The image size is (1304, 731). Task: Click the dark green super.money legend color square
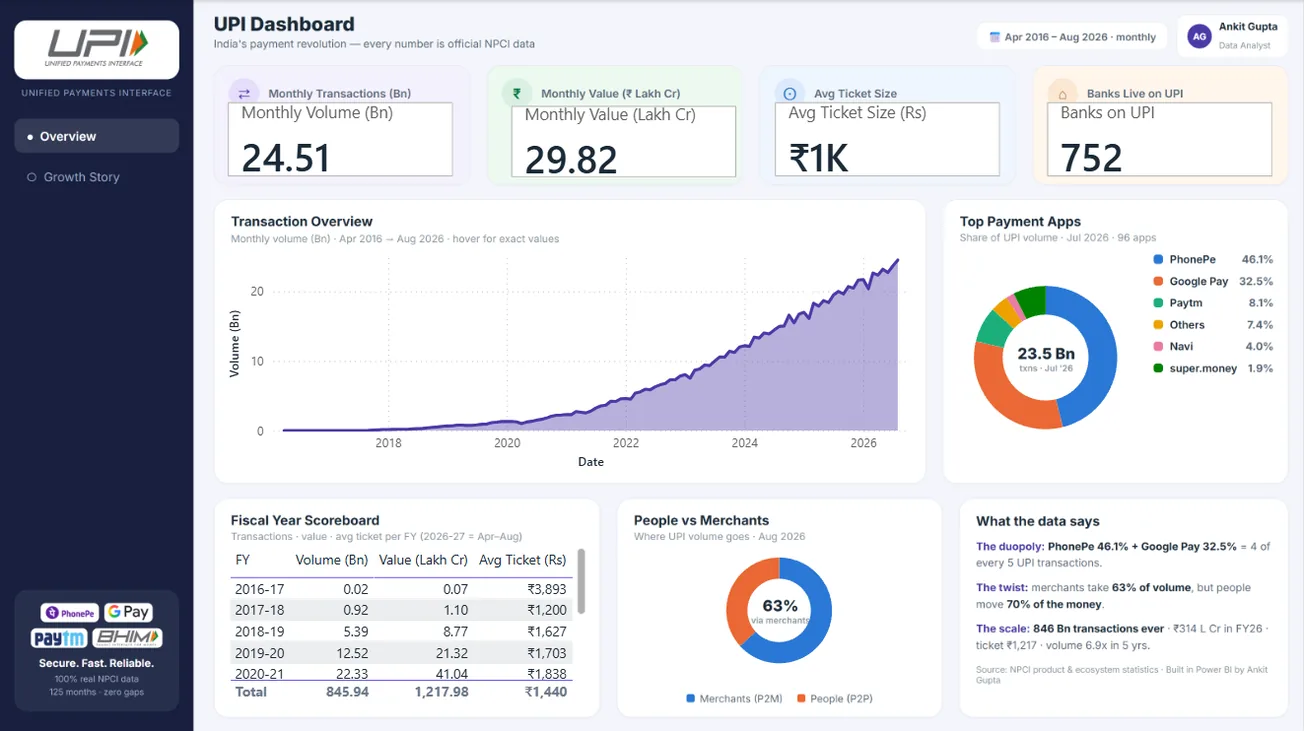1158,369
